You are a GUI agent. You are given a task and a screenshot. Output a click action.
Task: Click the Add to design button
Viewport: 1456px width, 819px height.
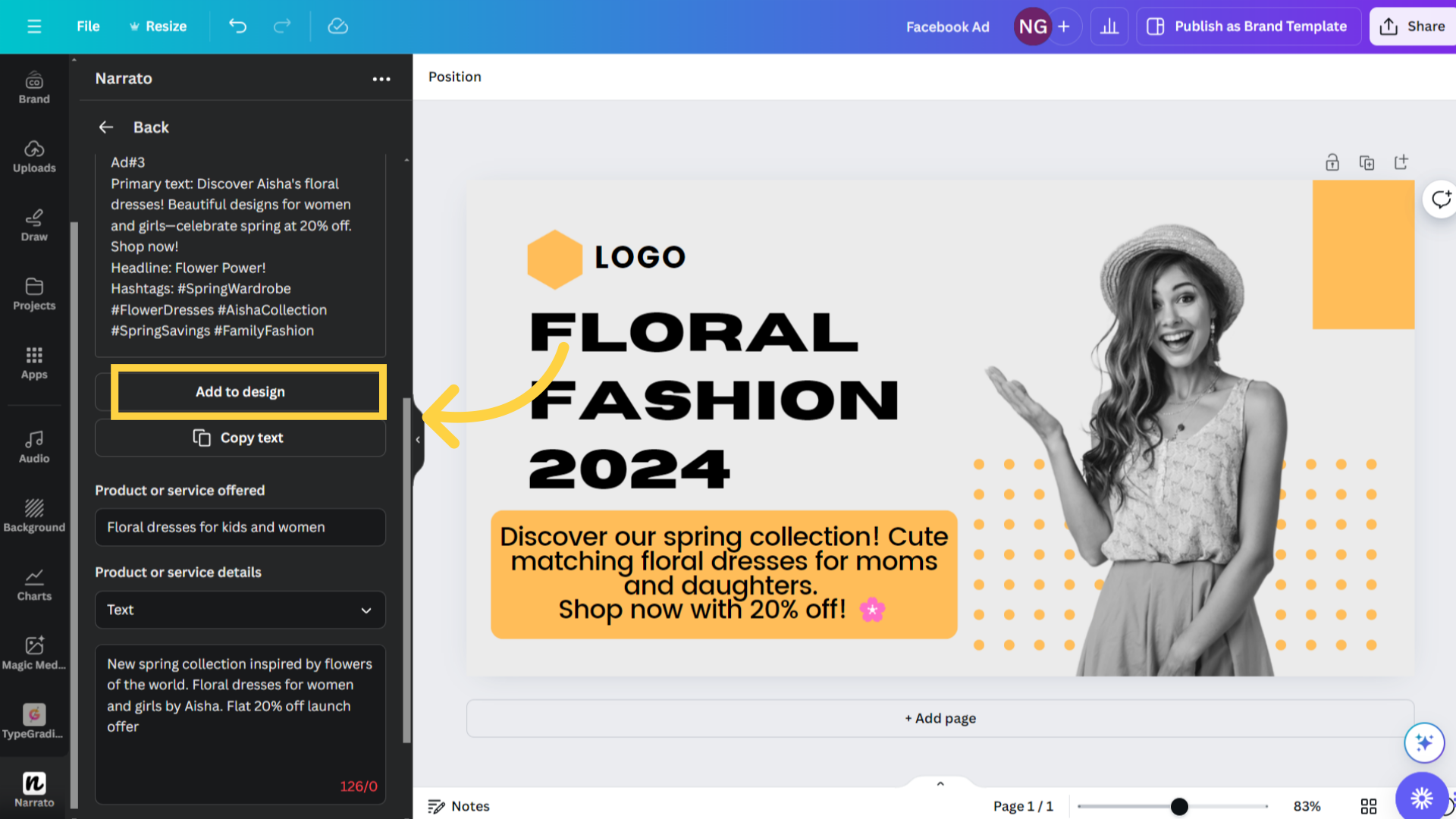click(240, 391)
